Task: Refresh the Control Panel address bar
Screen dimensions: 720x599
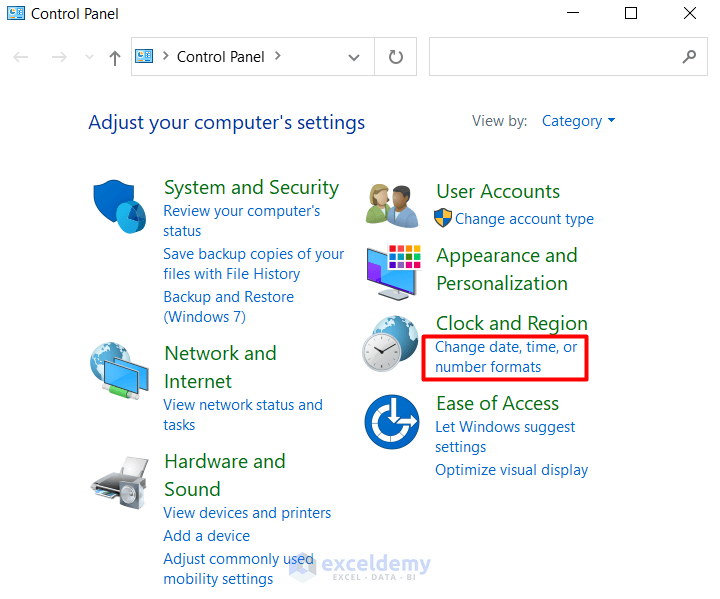Action: 396,57
